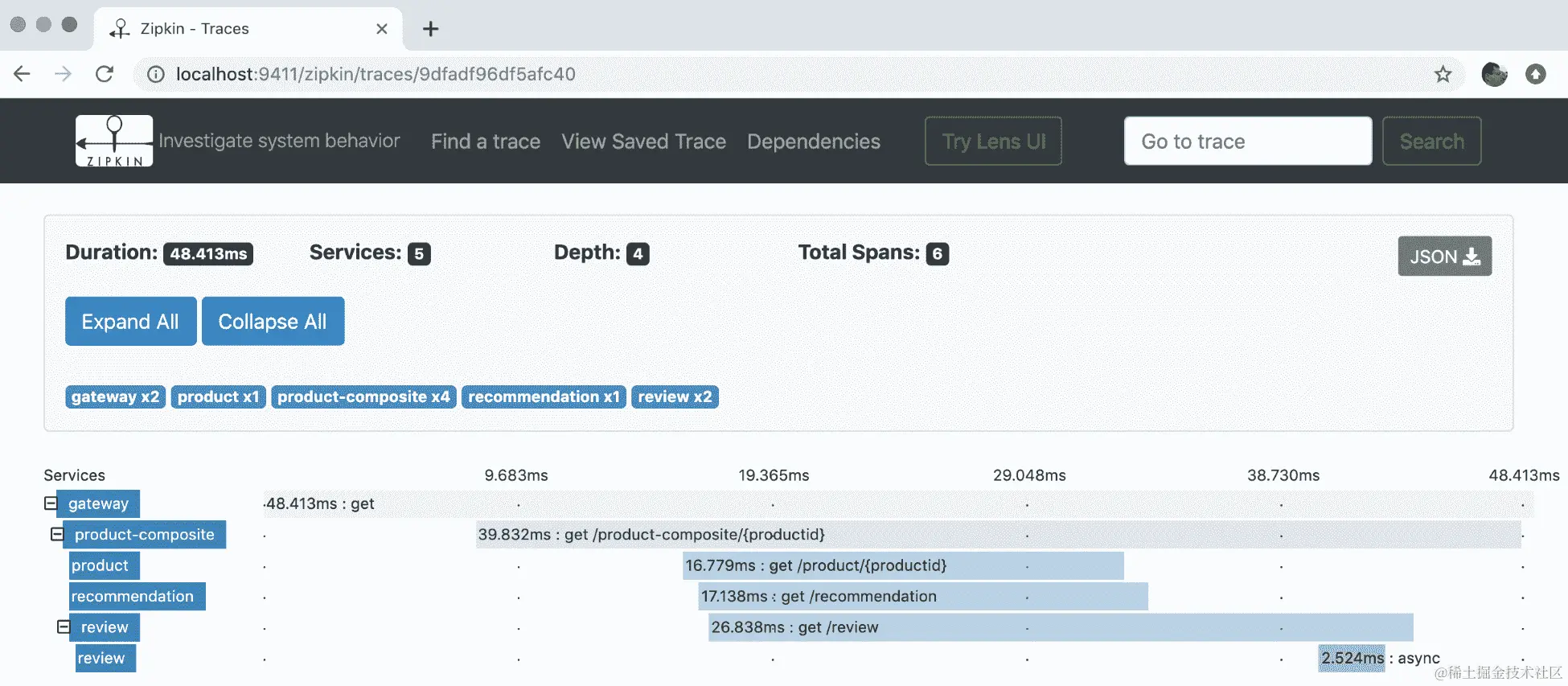
Task: Click the browser update arrow icon
Action: point(1536,74)
